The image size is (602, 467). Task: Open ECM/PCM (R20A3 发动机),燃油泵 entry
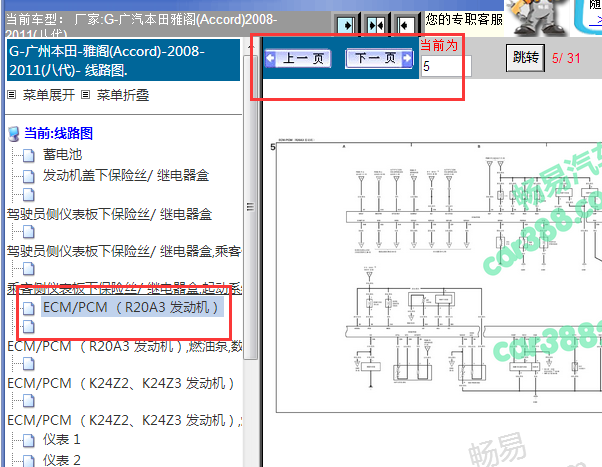[x=124, y=346]
